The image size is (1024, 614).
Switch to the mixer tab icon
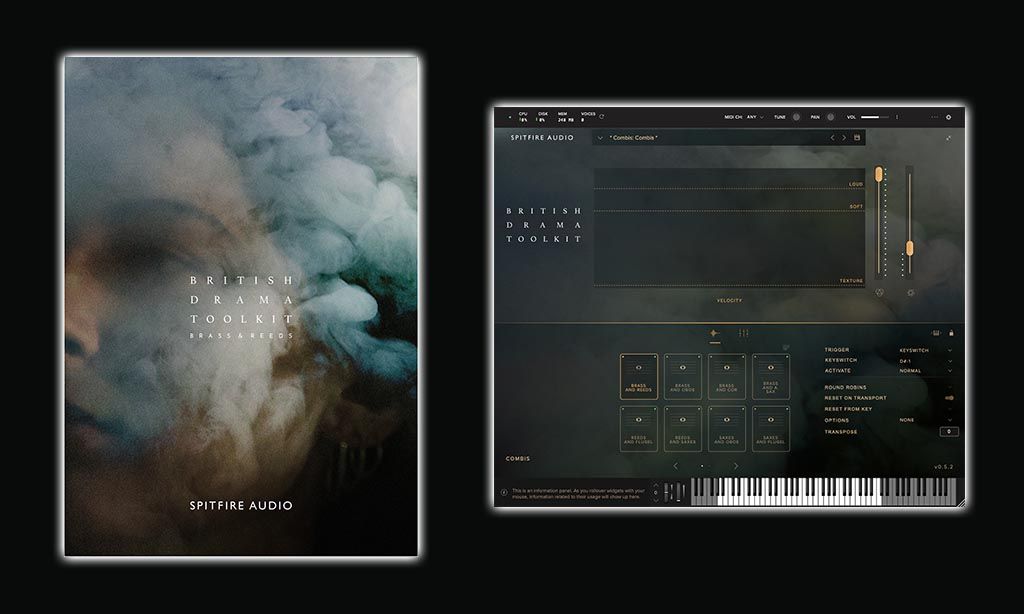[743, 334]
